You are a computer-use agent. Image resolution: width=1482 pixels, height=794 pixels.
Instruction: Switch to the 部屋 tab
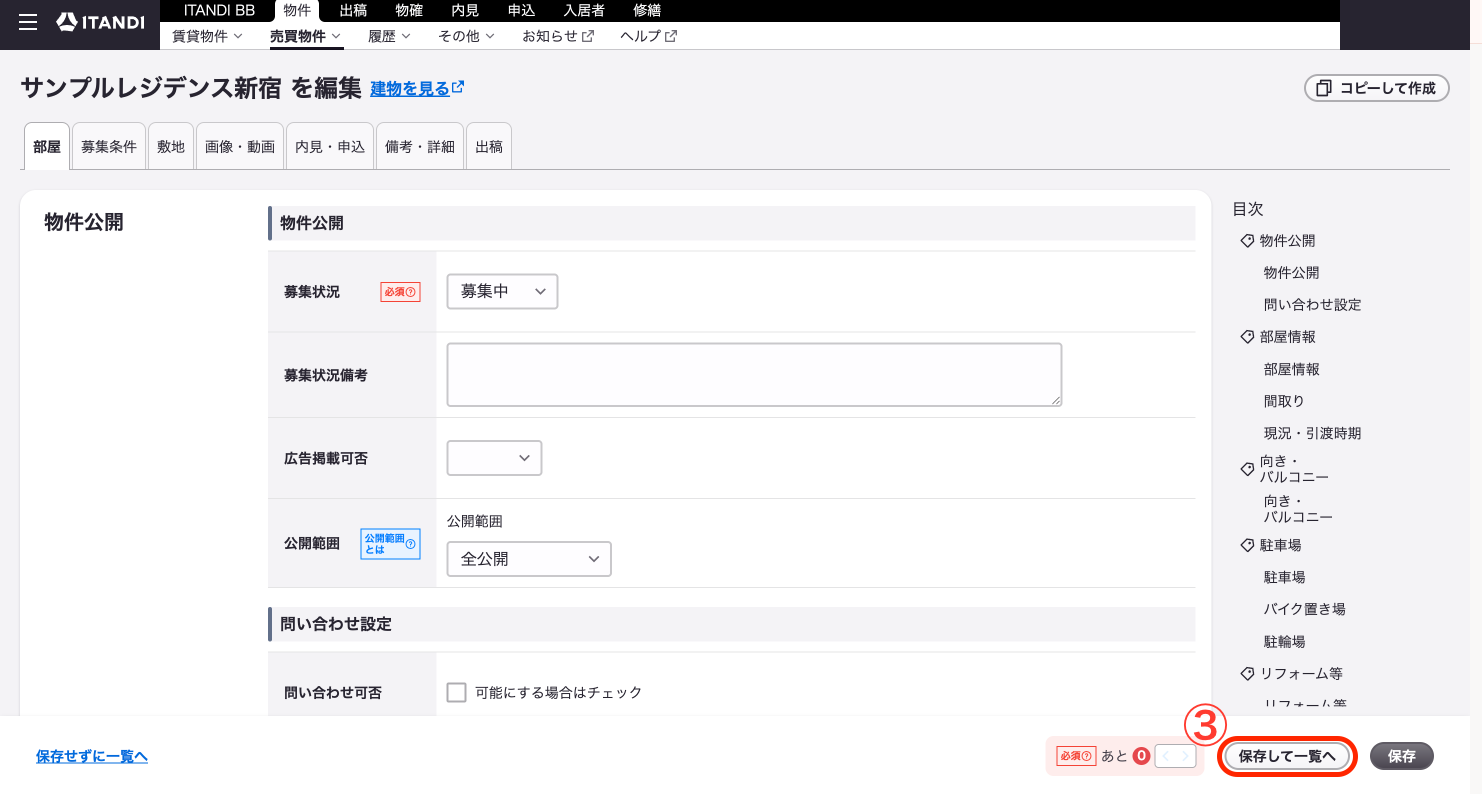tap(47, 146)
